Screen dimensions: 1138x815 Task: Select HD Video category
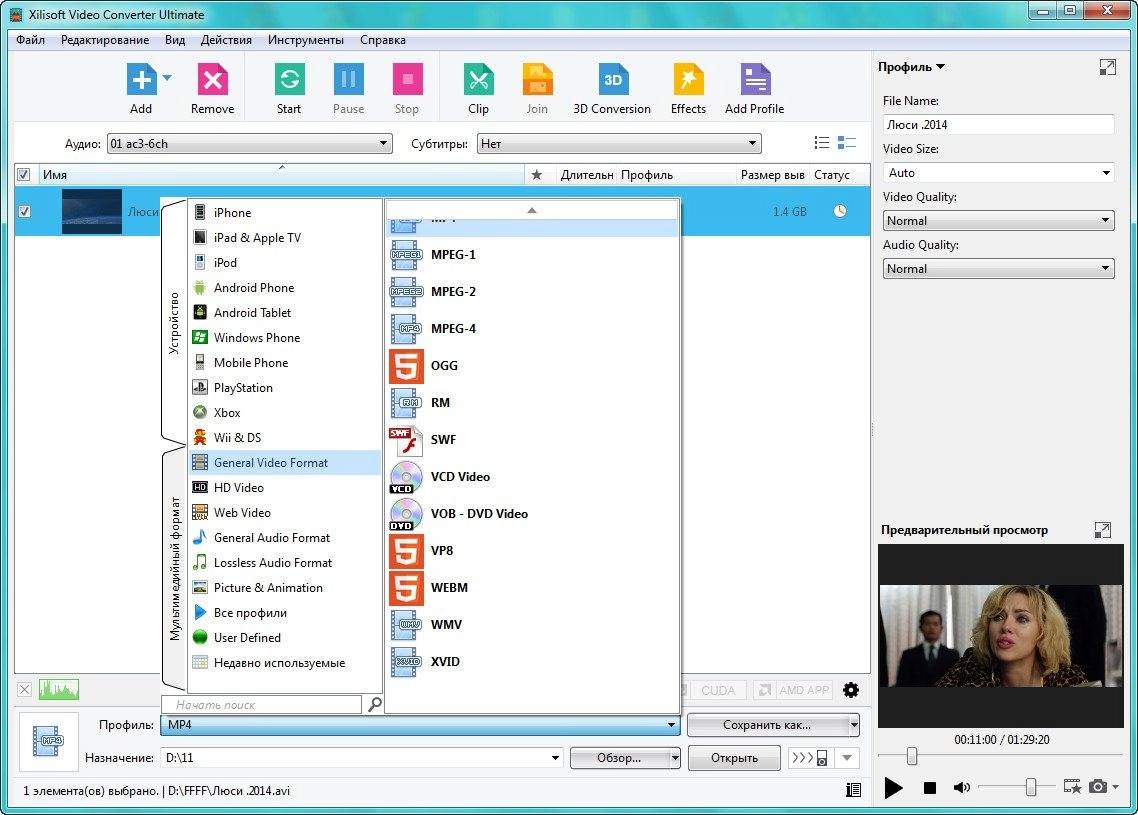[284, 488]
